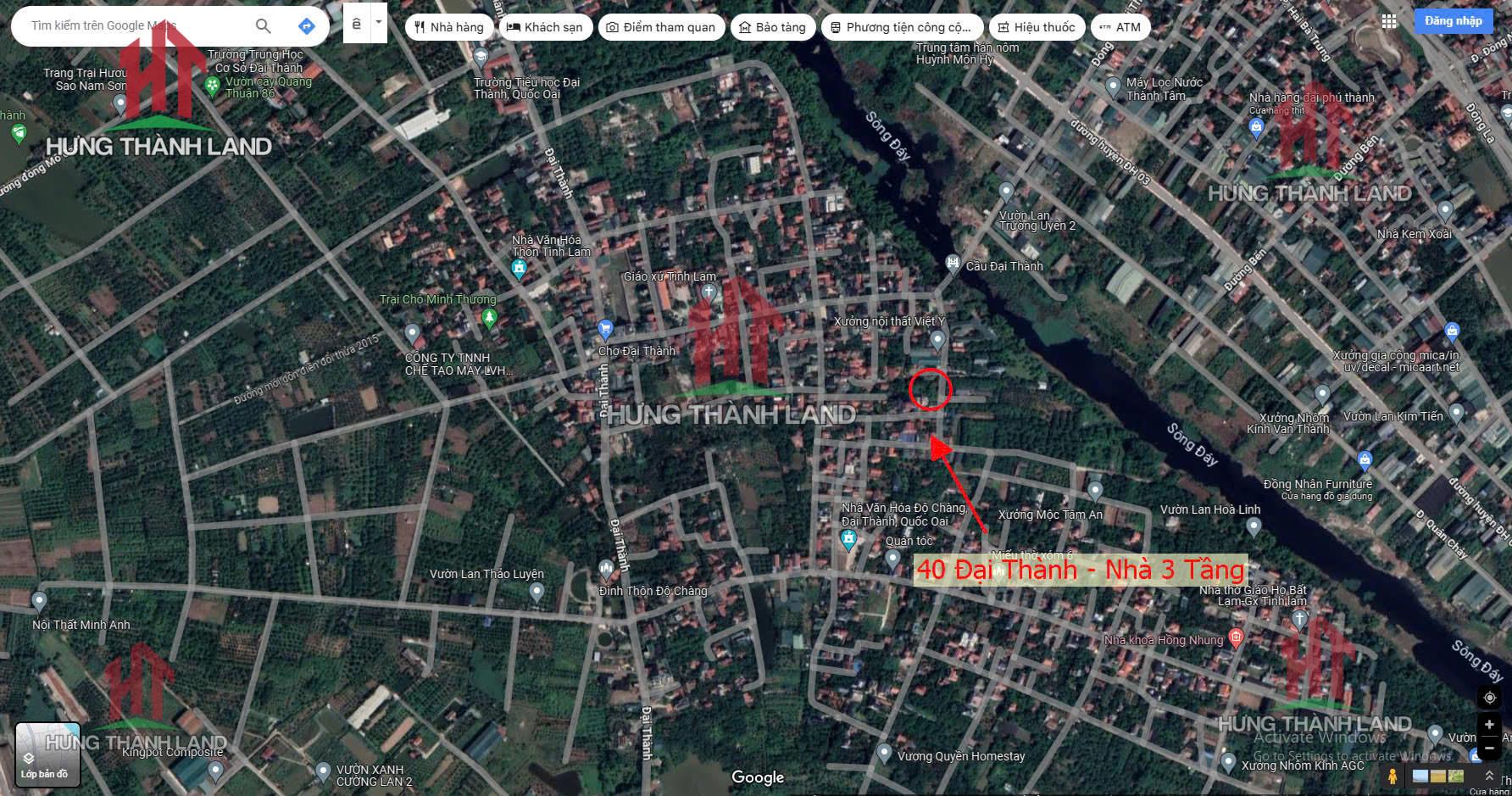Click the Đăng nhập sign-in button
This screenshot has width=1512, height=796.
coord(1454,21)
